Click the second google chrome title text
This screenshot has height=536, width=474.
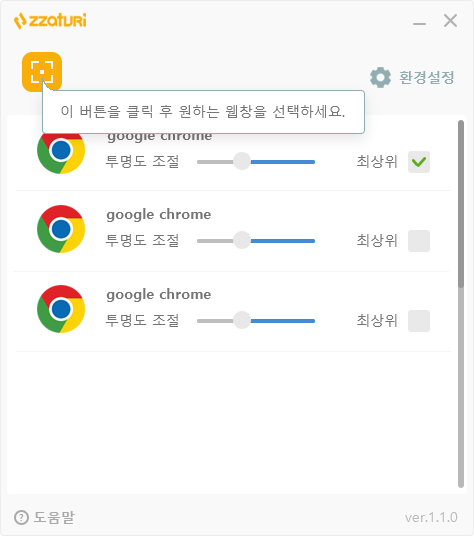pos(159,215)
